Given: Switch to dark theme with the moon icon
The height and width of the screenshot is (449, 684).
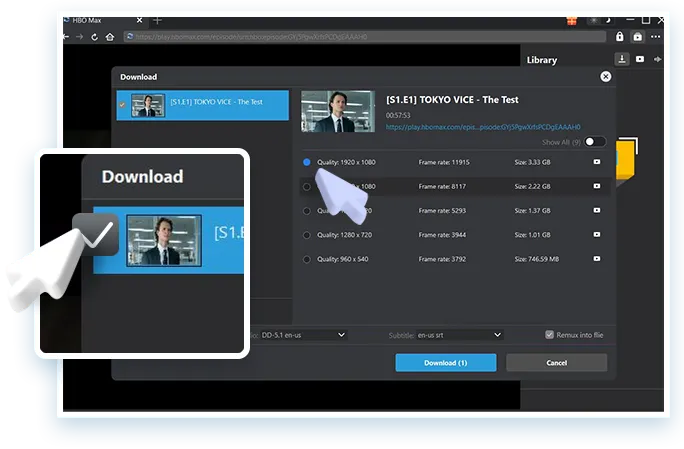Looking at the screenshot, I should 608,20.
